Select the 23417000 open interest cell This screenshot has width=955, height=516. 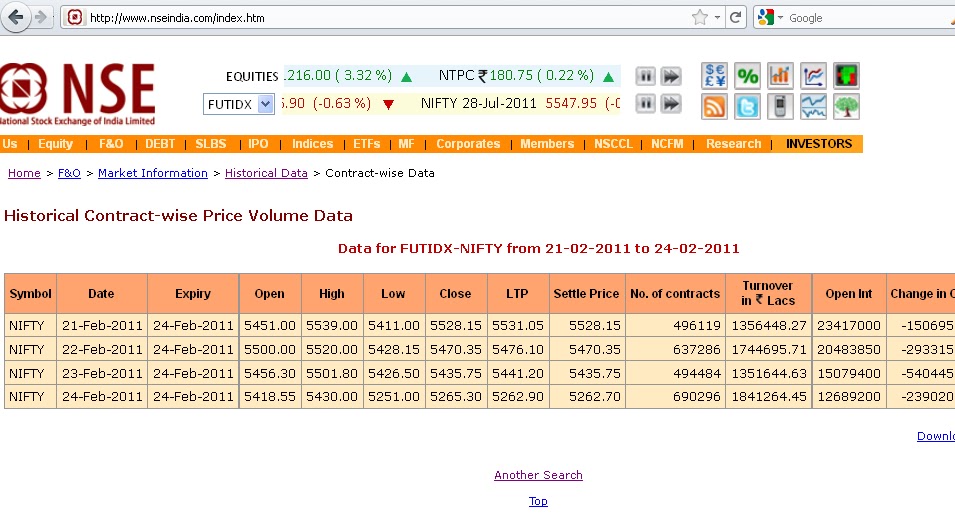click(x=849, y=326)
